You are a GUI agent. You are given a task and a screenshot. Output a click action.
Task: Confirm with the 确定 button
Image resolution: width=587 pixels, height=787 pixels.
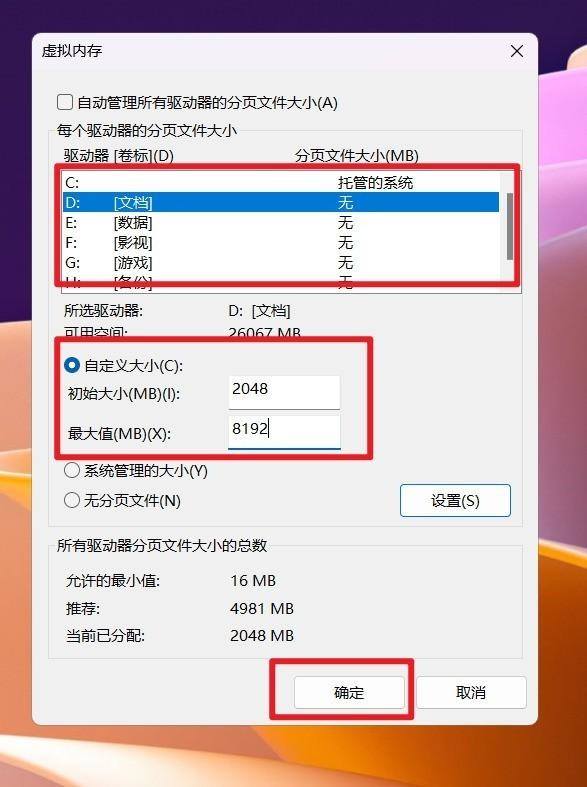click(349, 693)
